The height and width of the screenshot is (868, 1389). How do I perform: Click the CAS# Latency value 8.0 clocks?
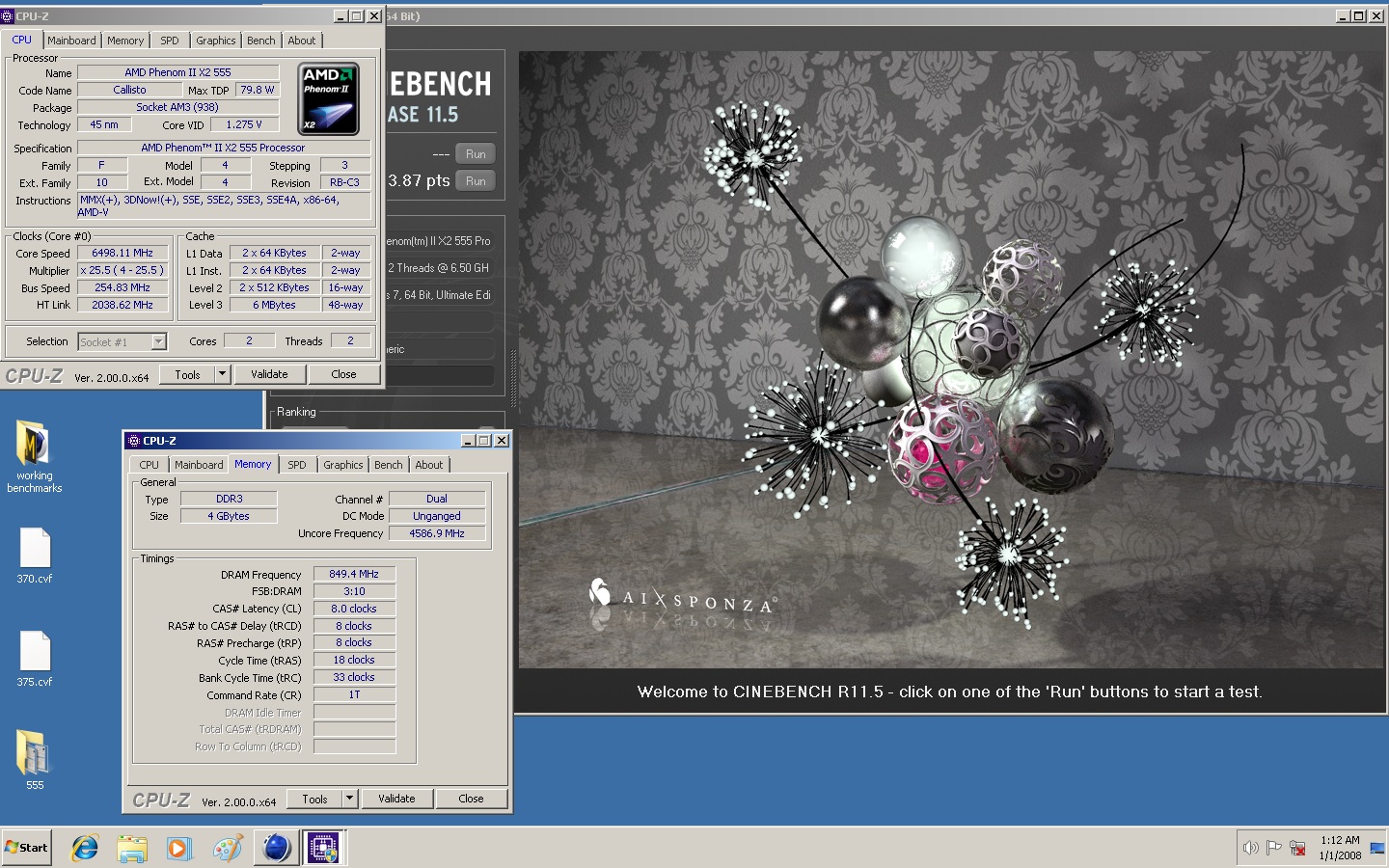(x=354, y=609)
